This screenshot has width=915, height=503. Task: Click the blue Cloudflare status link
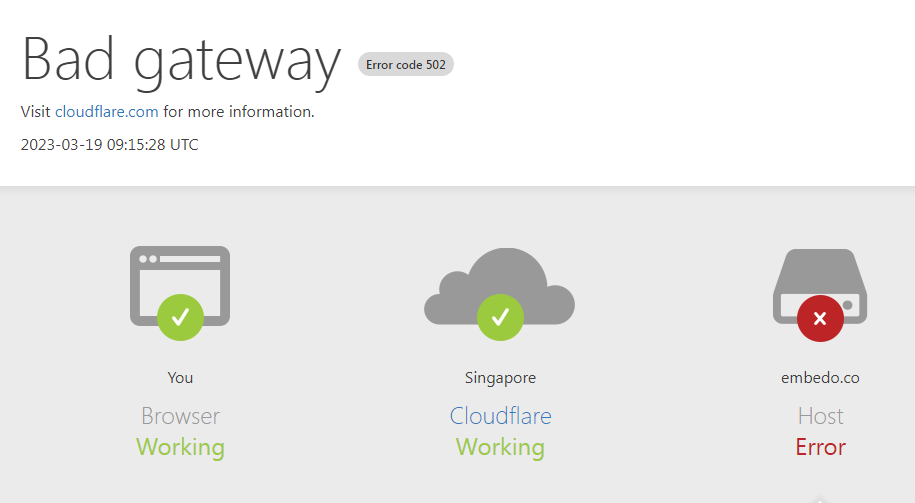coord(500,416)
